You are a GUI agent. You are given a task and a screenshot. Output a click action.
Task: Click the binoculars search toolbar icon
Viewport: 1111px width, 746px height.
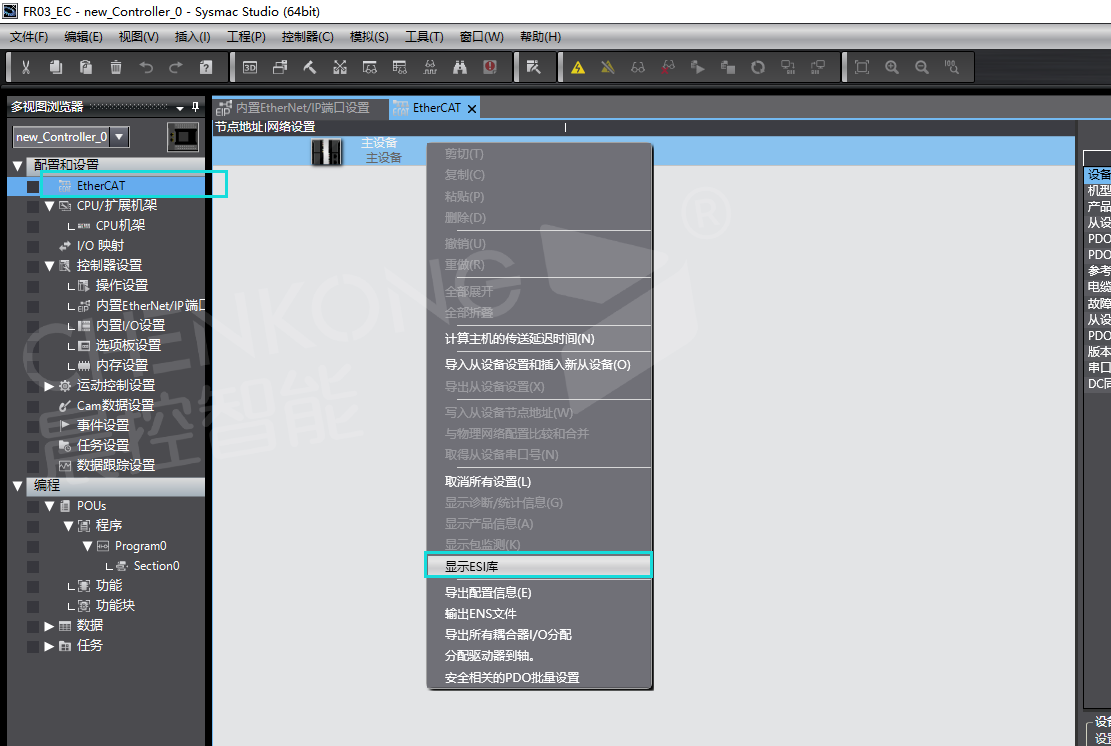[x=460, y=68]
